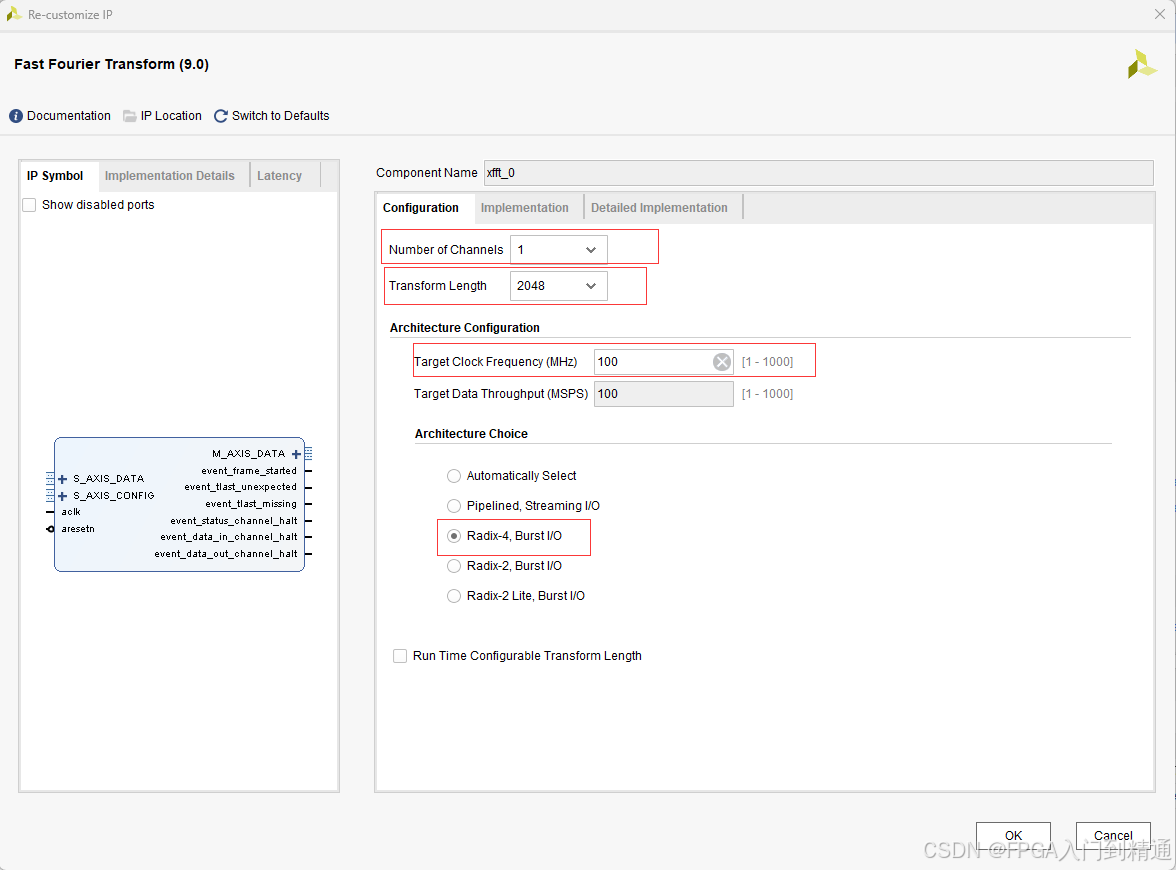The width and height of the screenshot is (1176, 870).
Task: Expand the S_AXIS_DATA port plus icon
Action: [62, 479]
